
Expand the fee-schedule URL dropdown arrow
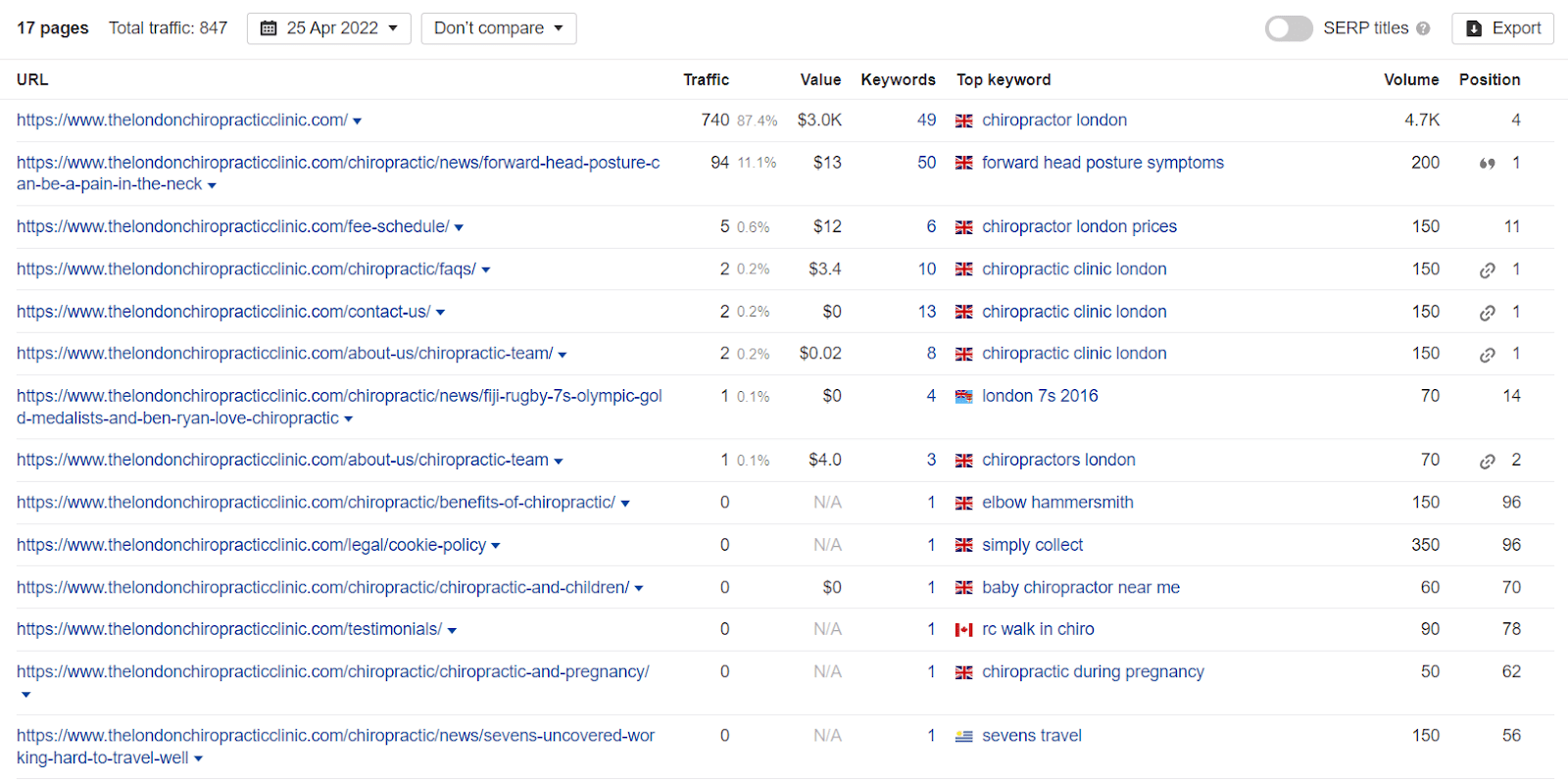tap(459, 227)
